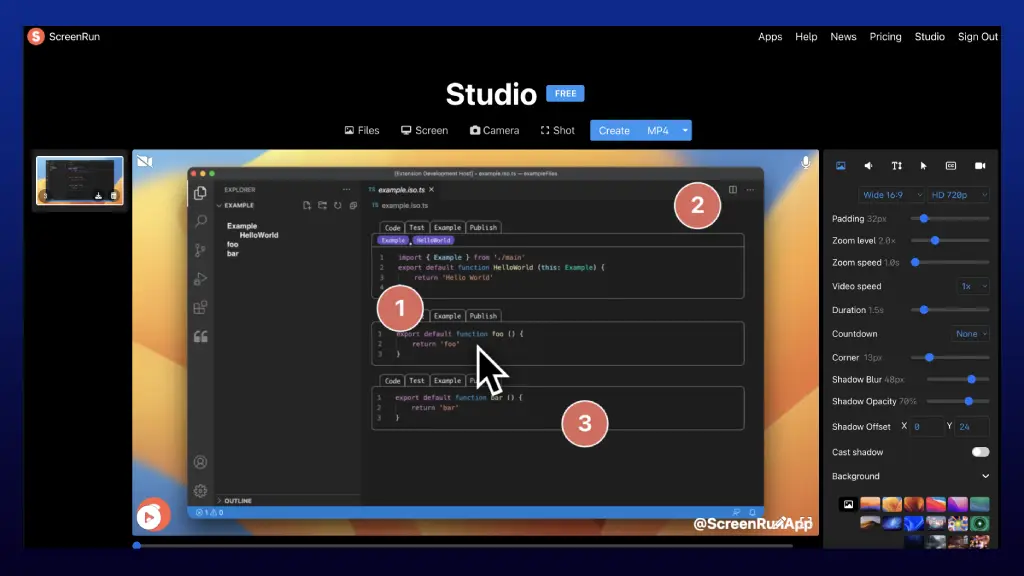Select the purple gradient background swatch
1024x576 pixels.
tap(957, 504)
